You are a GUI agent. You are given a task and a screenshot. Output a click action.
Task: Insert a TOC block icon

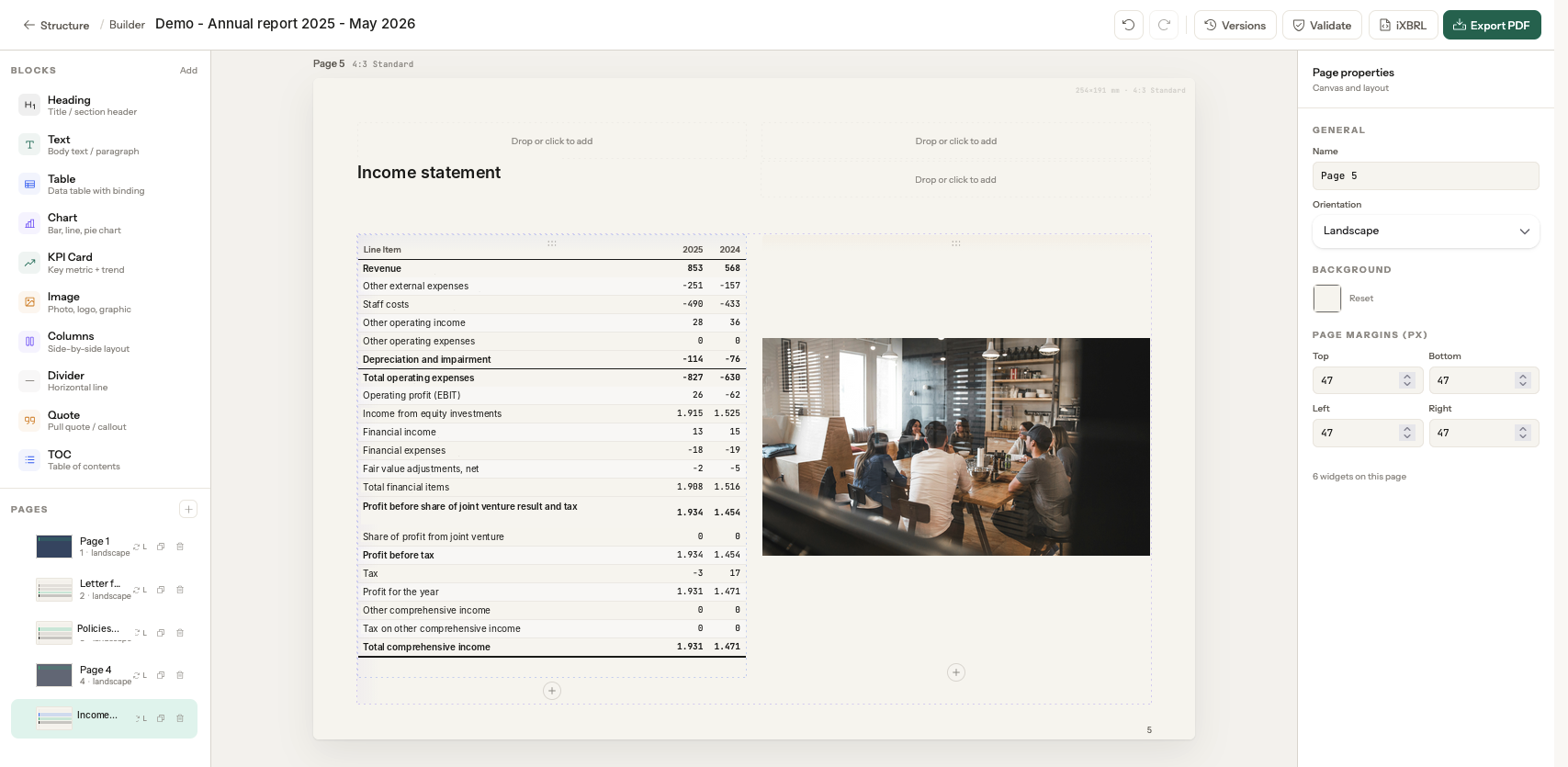click(x=29, y=460)
